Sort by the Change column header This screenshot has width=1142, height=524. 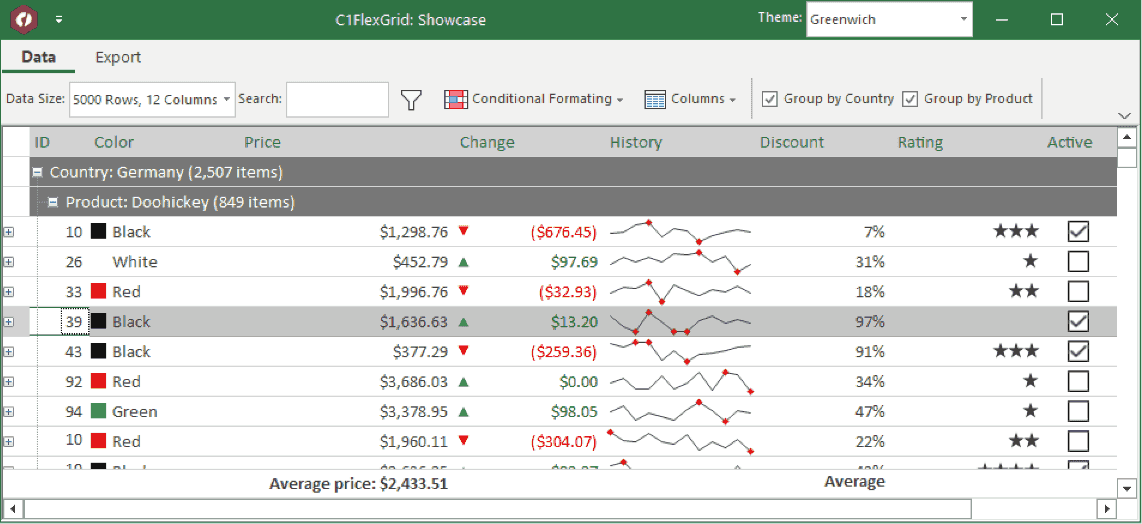[x=487, y=142]
